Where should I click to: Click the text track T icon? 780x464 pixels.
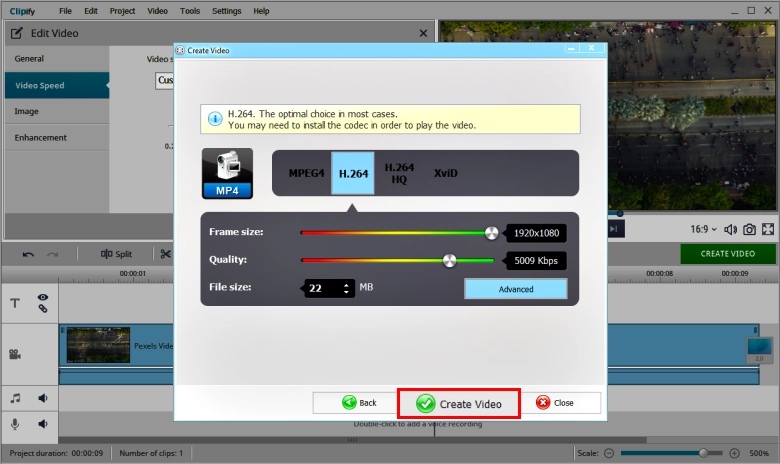pos(15,303)
